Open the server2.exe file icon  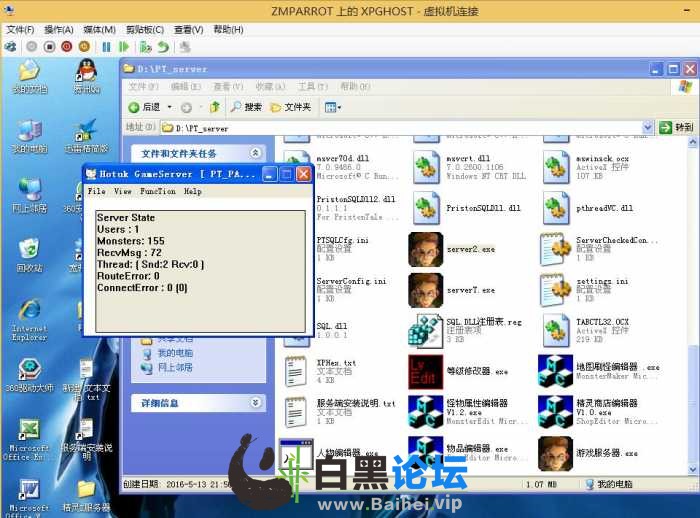click(x=425, y=248)
